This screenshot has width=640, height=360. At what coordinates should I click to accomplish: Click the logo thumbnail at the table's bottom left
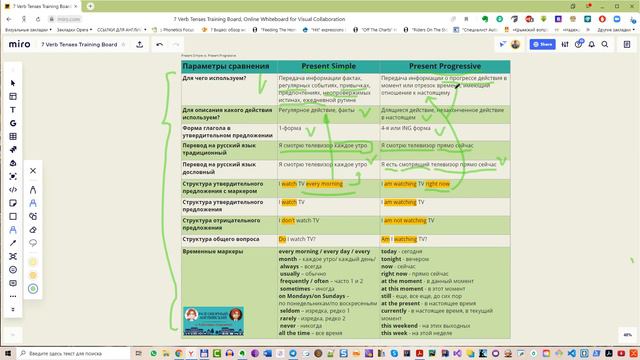coord(213,321)
